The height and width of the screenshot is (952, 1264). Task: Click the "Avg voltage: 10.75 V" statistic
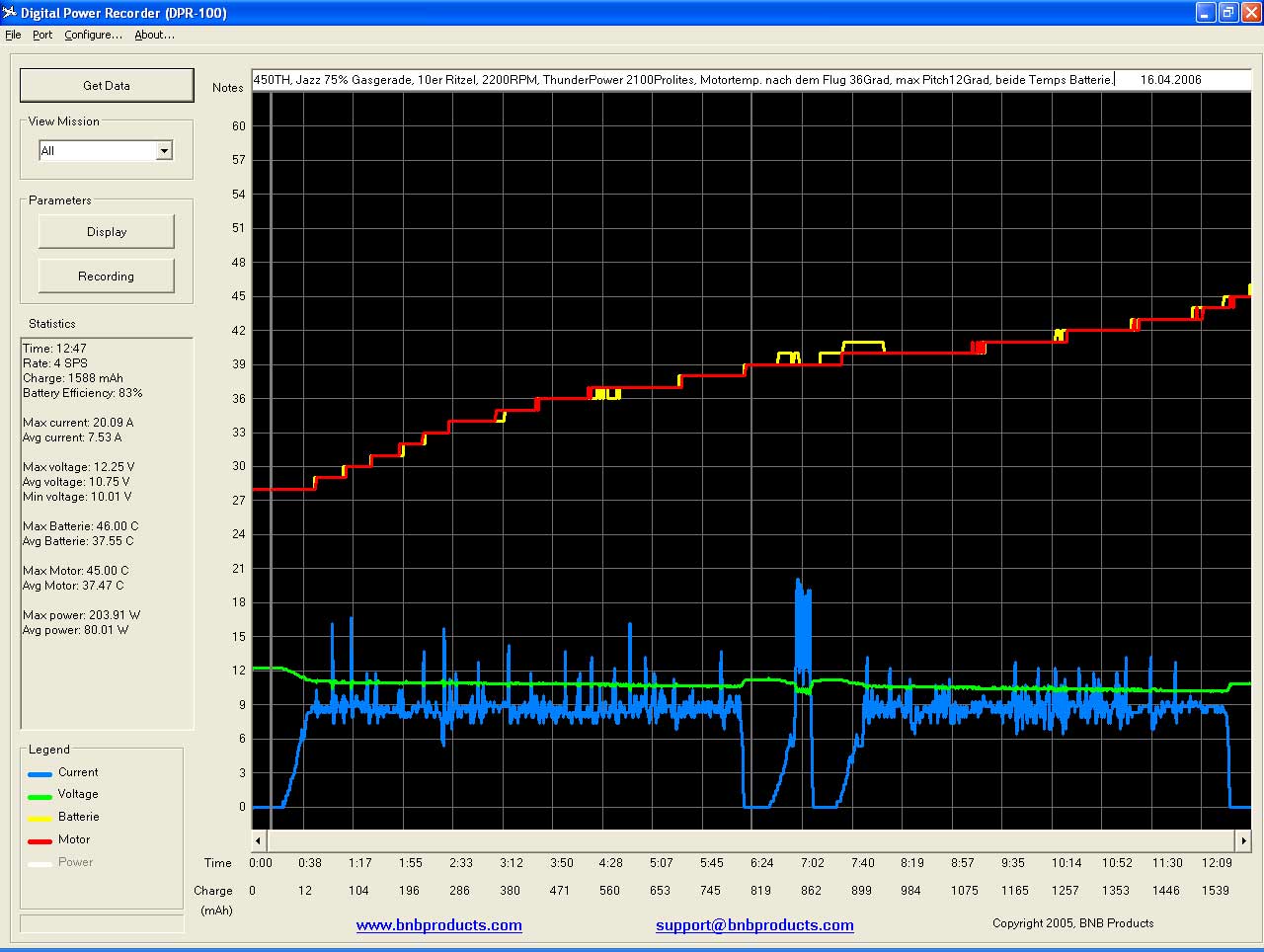pyautogui.click(x=76, y=482)
